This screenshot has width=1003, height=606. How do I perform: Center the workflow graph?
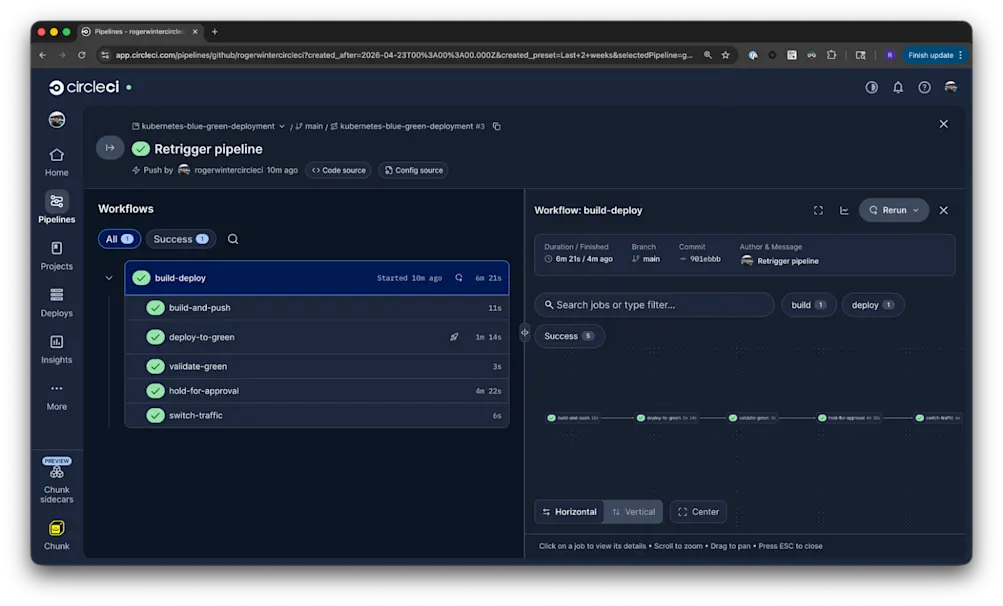point(698,512)
